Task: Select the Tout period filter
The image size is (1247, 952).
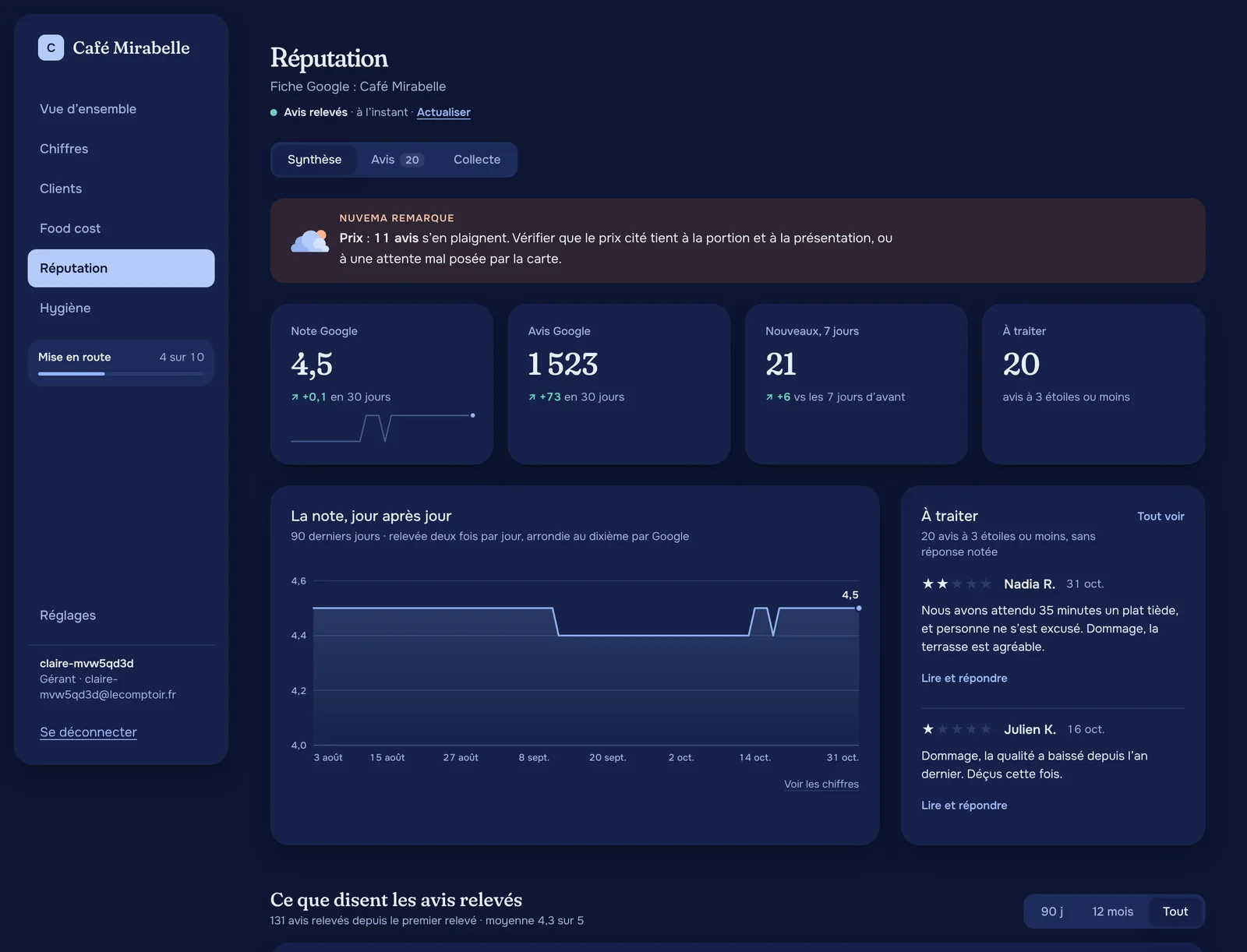Action: click(x=1175, y=911)
